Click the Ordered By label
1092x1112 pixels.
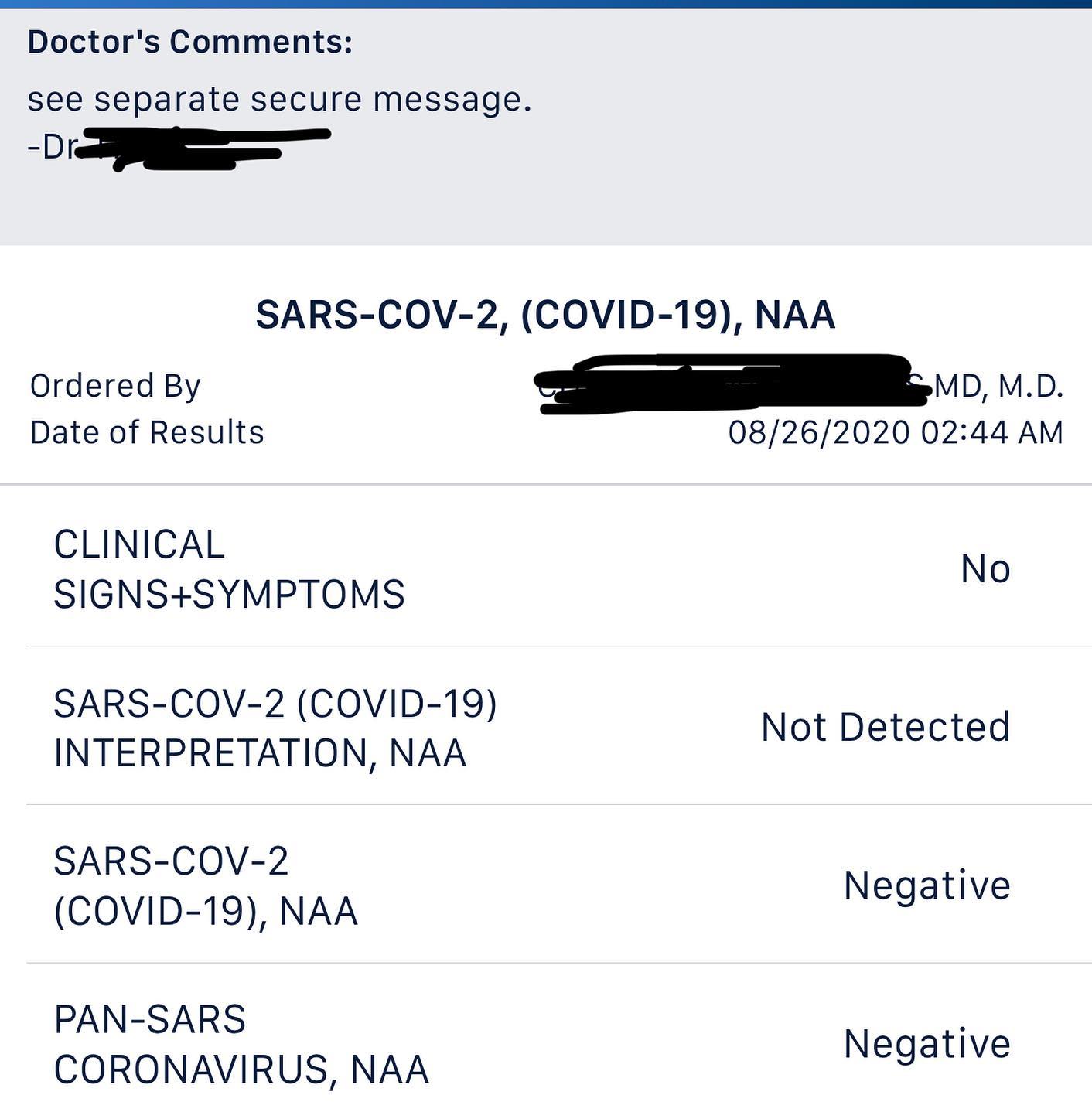[x=115, y=385]
